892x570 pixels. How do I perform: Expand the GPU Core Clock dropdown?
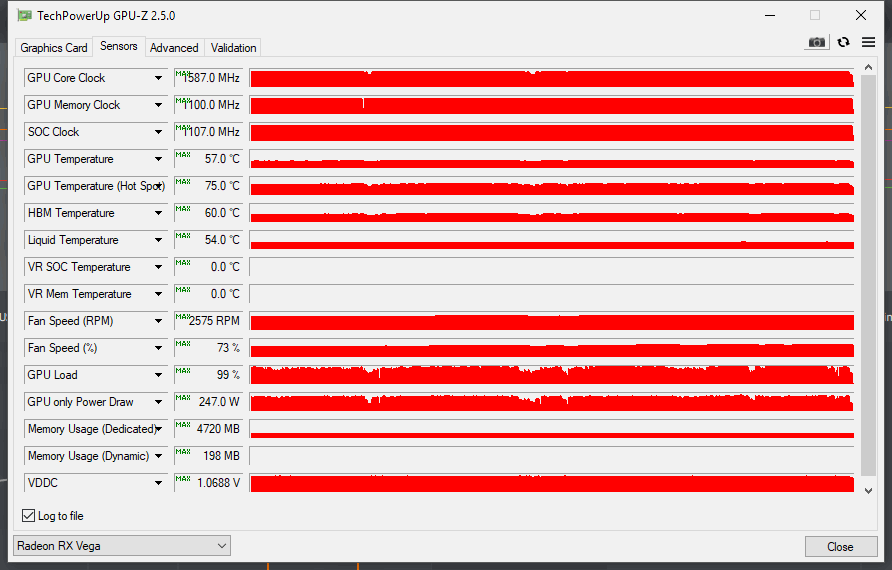158,78
